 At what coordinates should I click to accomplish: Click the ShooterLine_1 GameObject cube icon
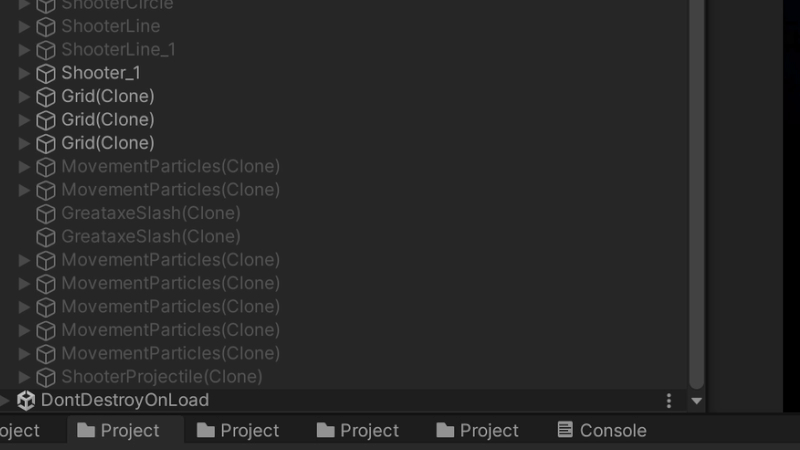tap(46, 50)
